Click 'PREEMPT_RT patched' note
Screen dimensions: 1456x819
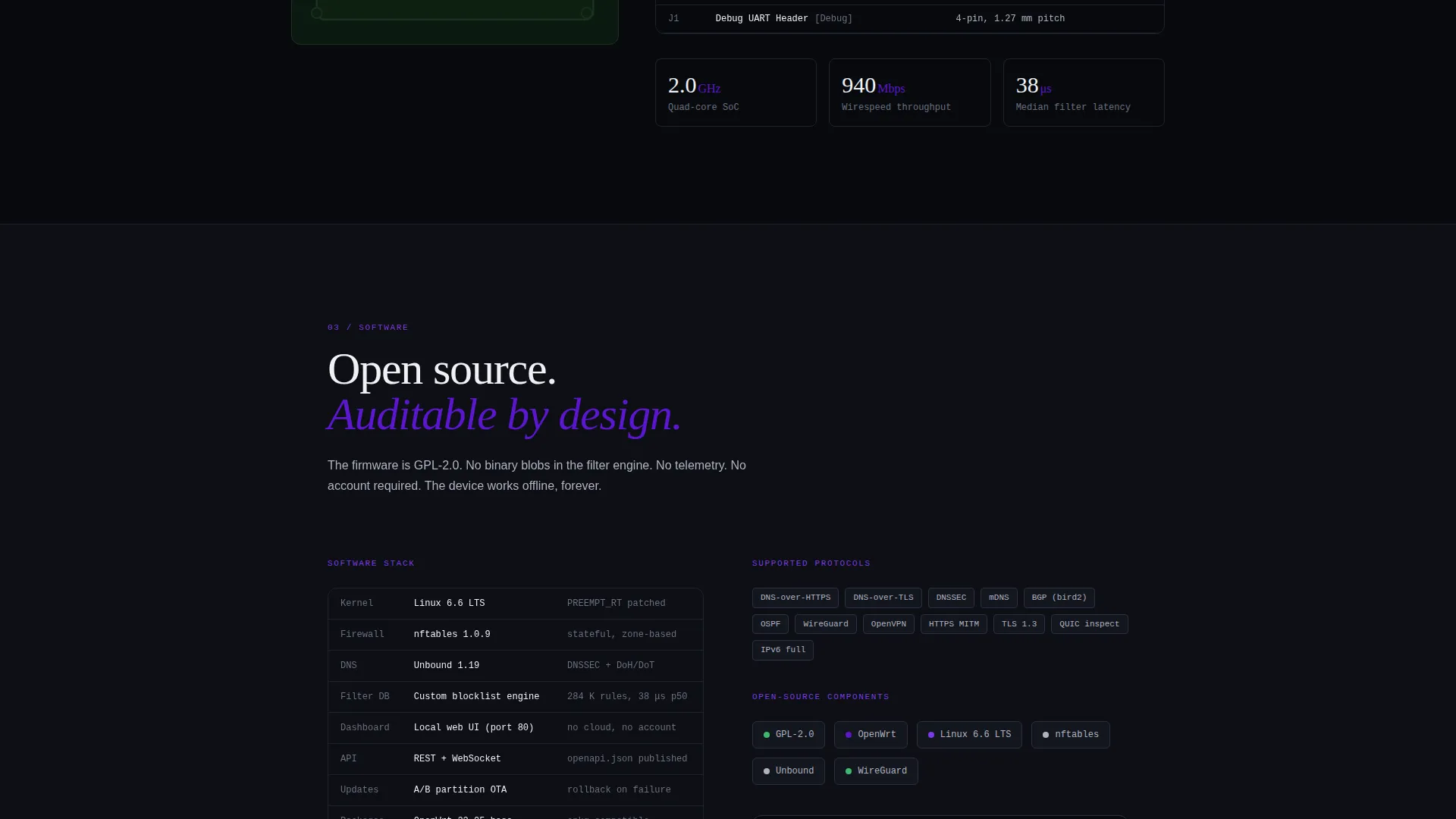click(x=616, y=604)
